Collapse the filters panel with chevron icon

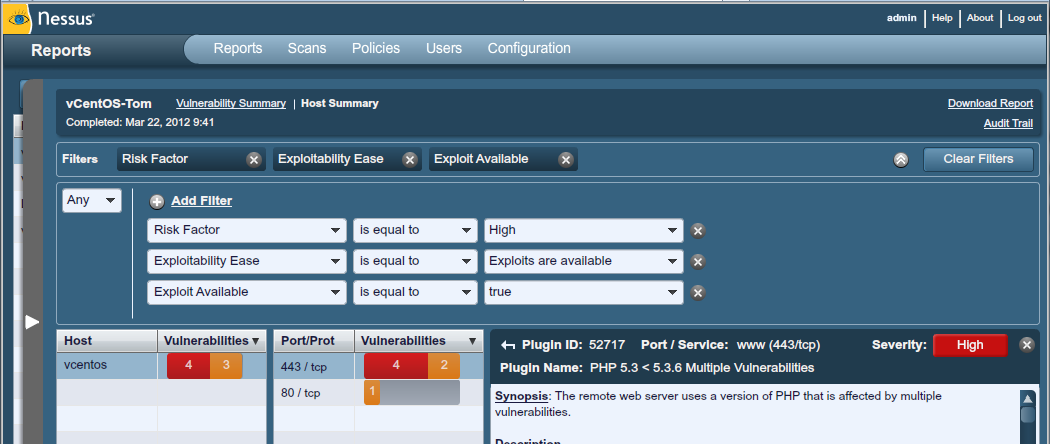(x=901, y=160)
